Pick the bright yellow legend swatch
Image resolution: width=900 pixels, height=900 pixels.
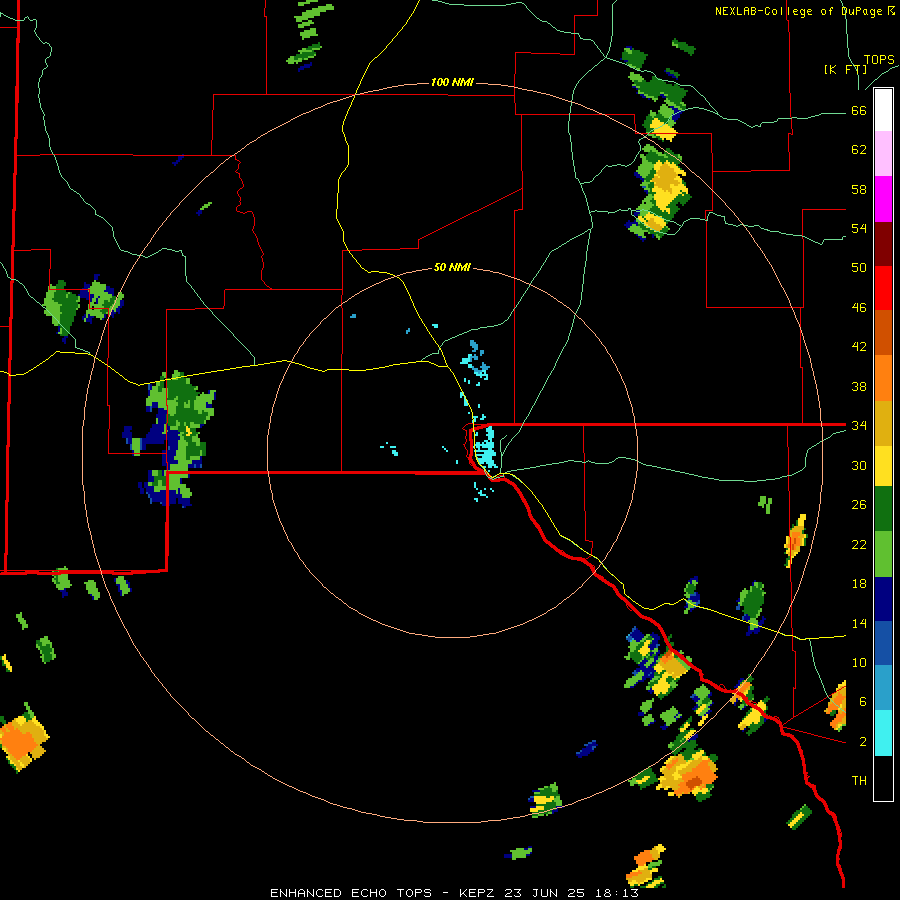coord(883,466)
